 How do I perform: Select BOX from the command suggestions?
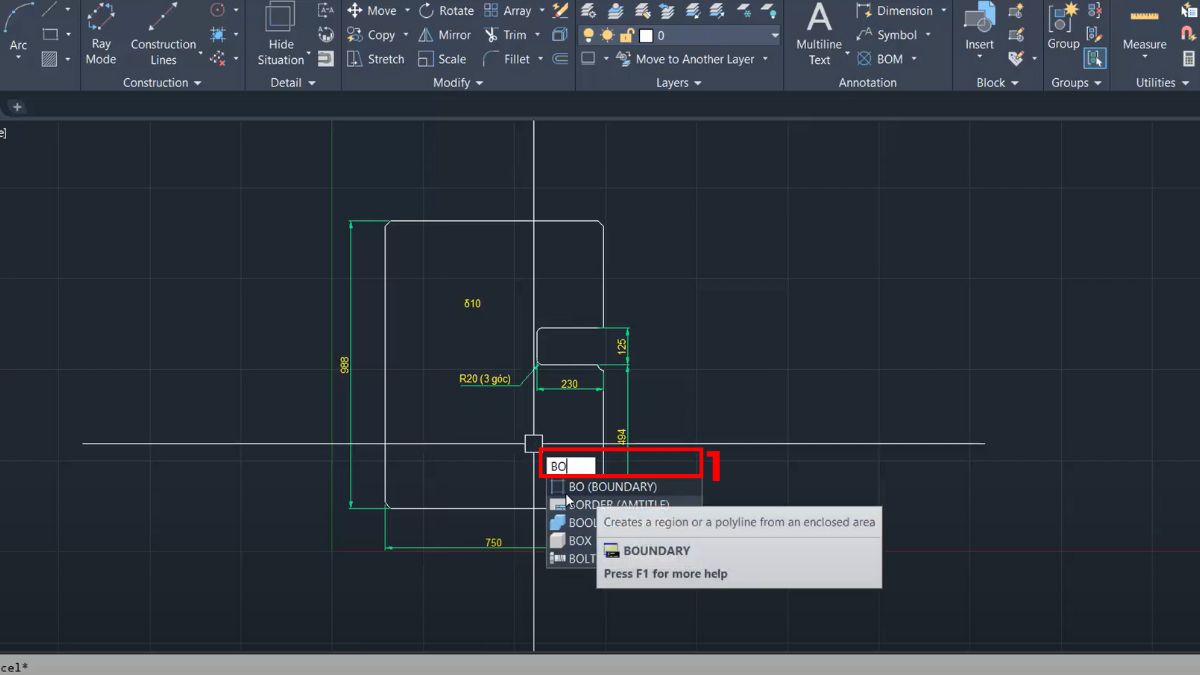tap(572, 541)
